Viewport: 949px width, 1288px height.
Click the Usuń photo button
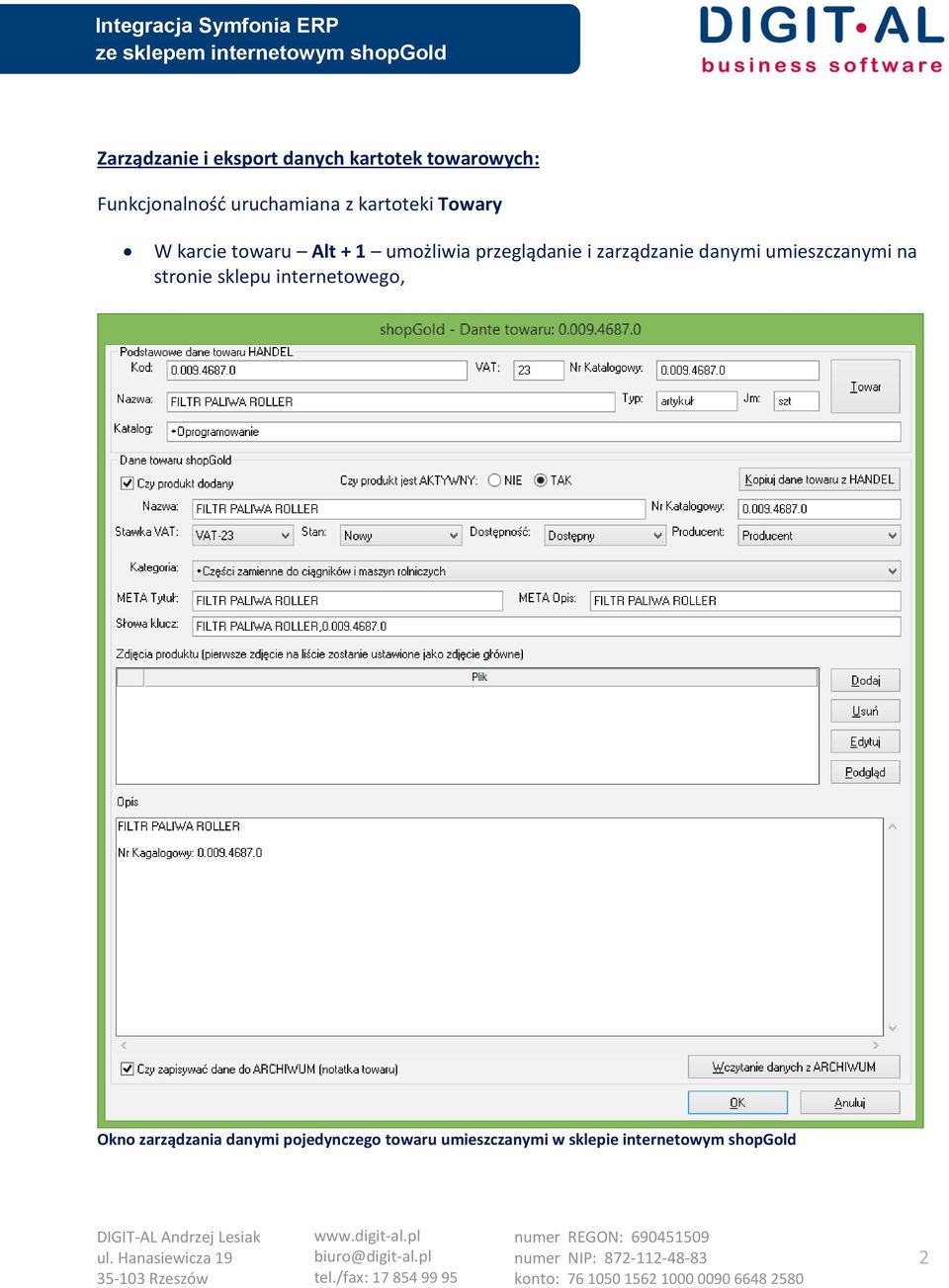865,711
